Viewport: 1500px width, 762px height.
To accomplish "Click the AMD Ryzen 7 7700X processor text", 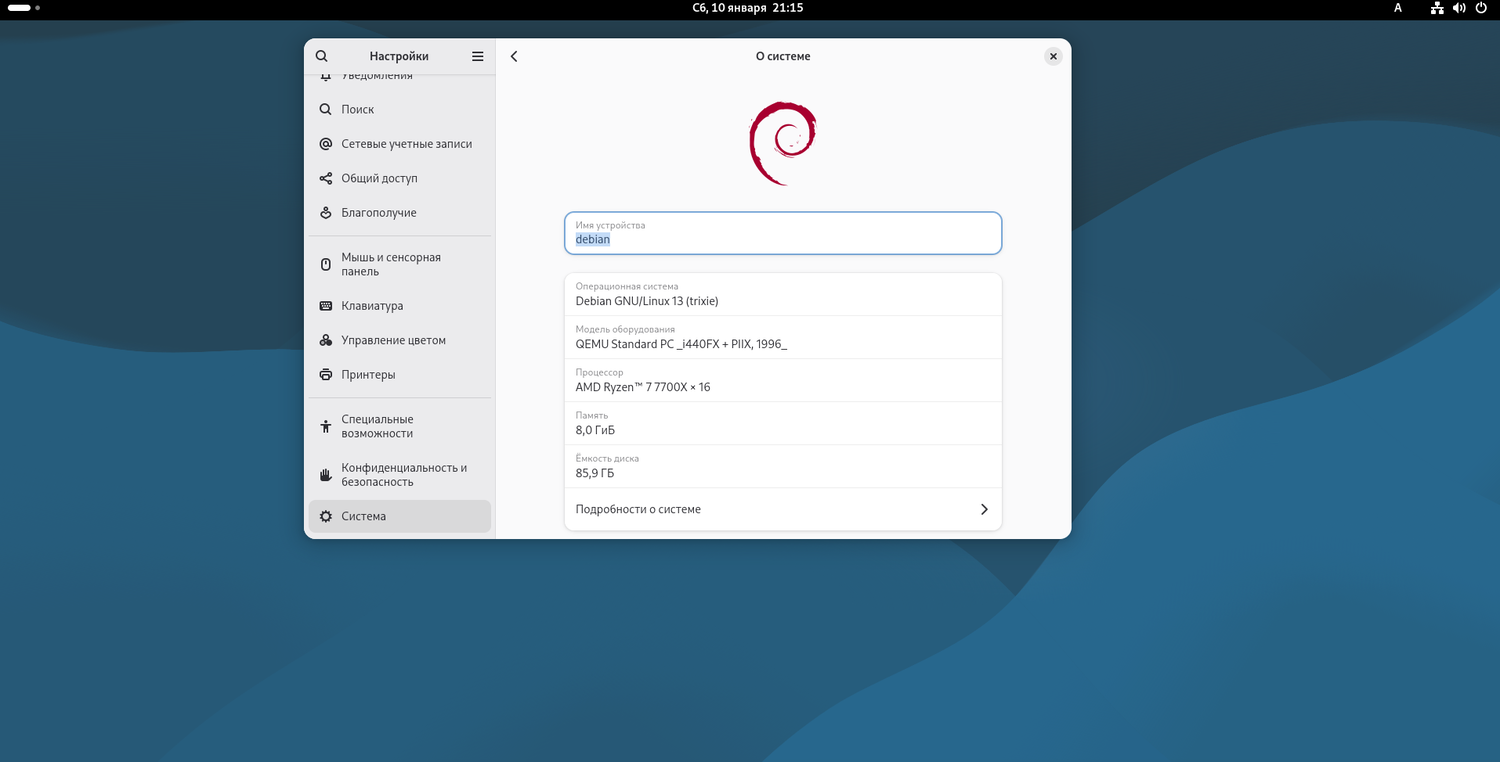I will point(643,387).
